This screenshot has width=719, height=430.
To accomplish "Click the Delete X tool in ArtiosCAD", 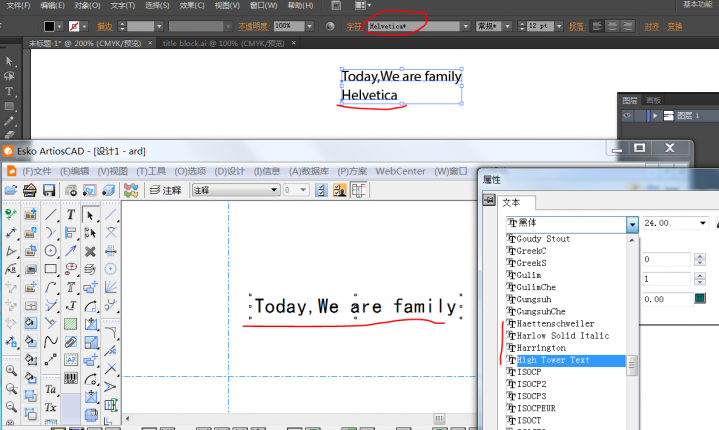I will pyautogui.click(x=90, y=251).
